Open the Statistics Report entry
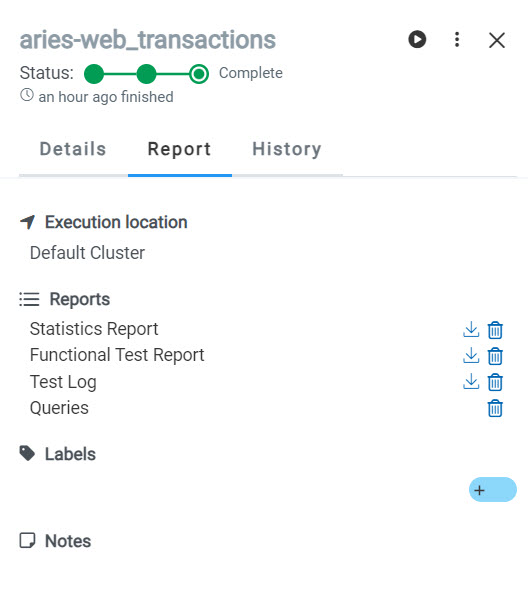Viewport: 528px width, 607px height. click(94, 329)
